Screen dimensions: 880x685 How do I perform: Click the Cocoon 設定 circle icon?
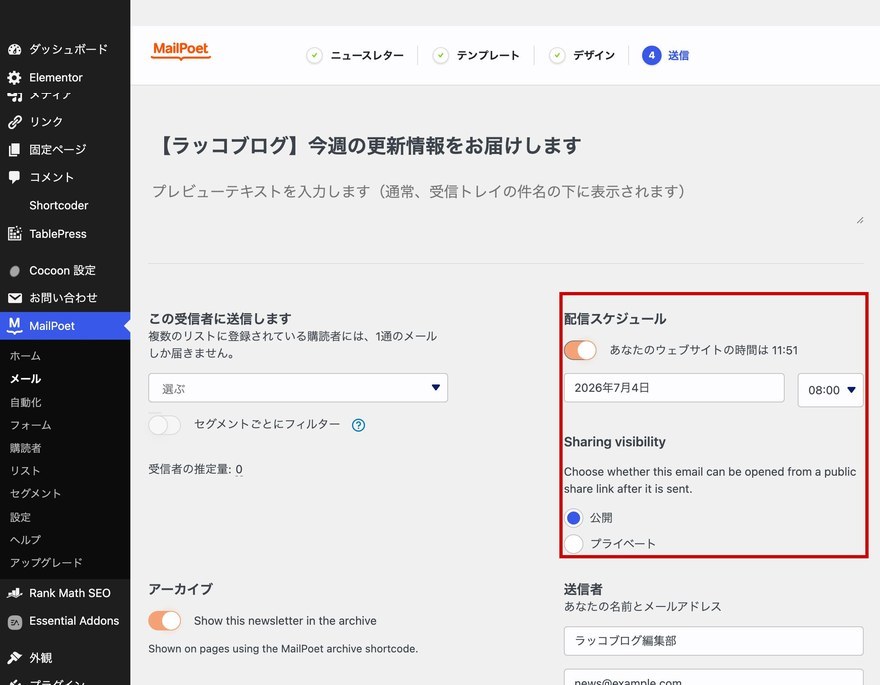(x=15, y=271)
